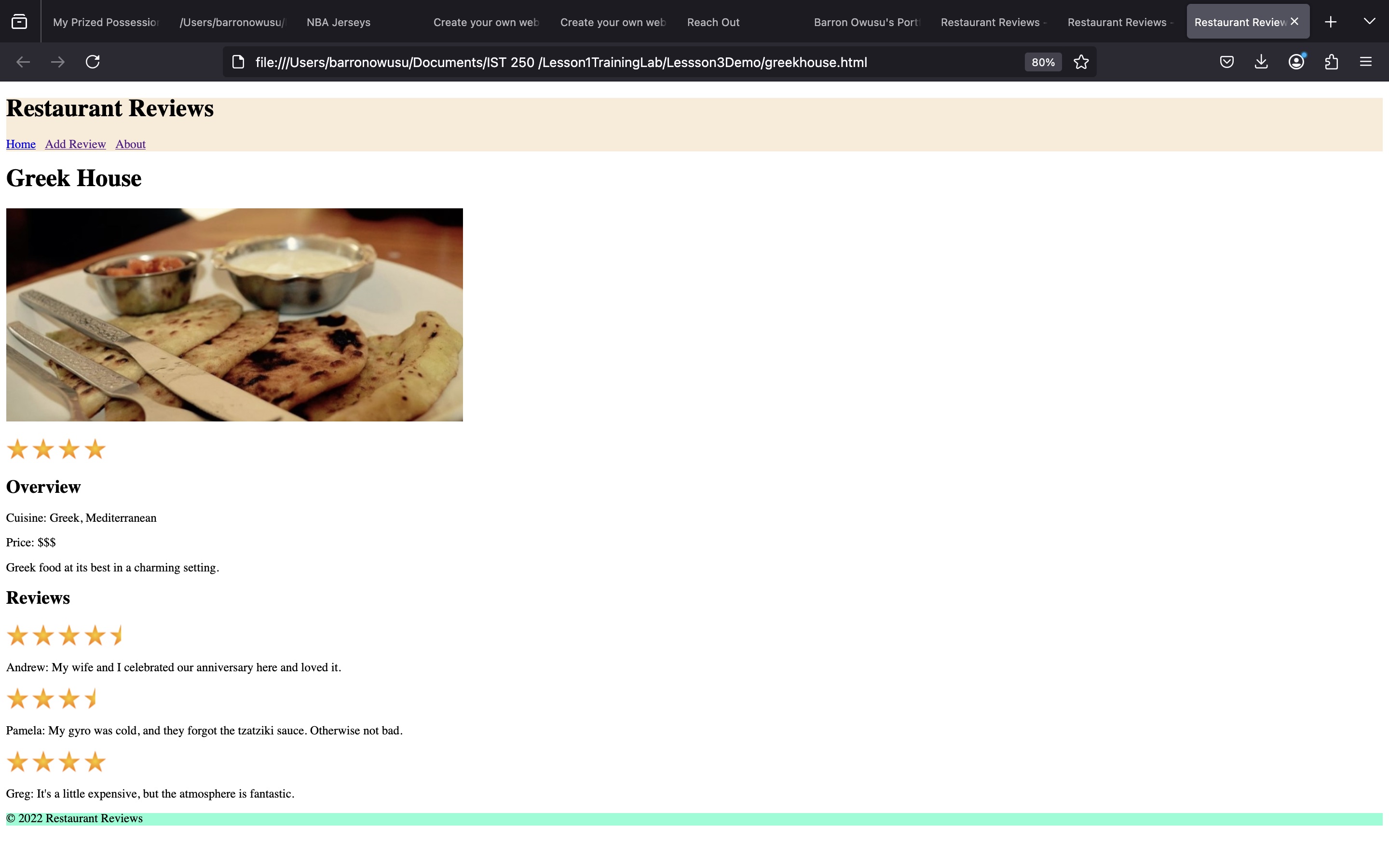
Task: Select the Reach Out tab
Action: click(x=713, y=22)
